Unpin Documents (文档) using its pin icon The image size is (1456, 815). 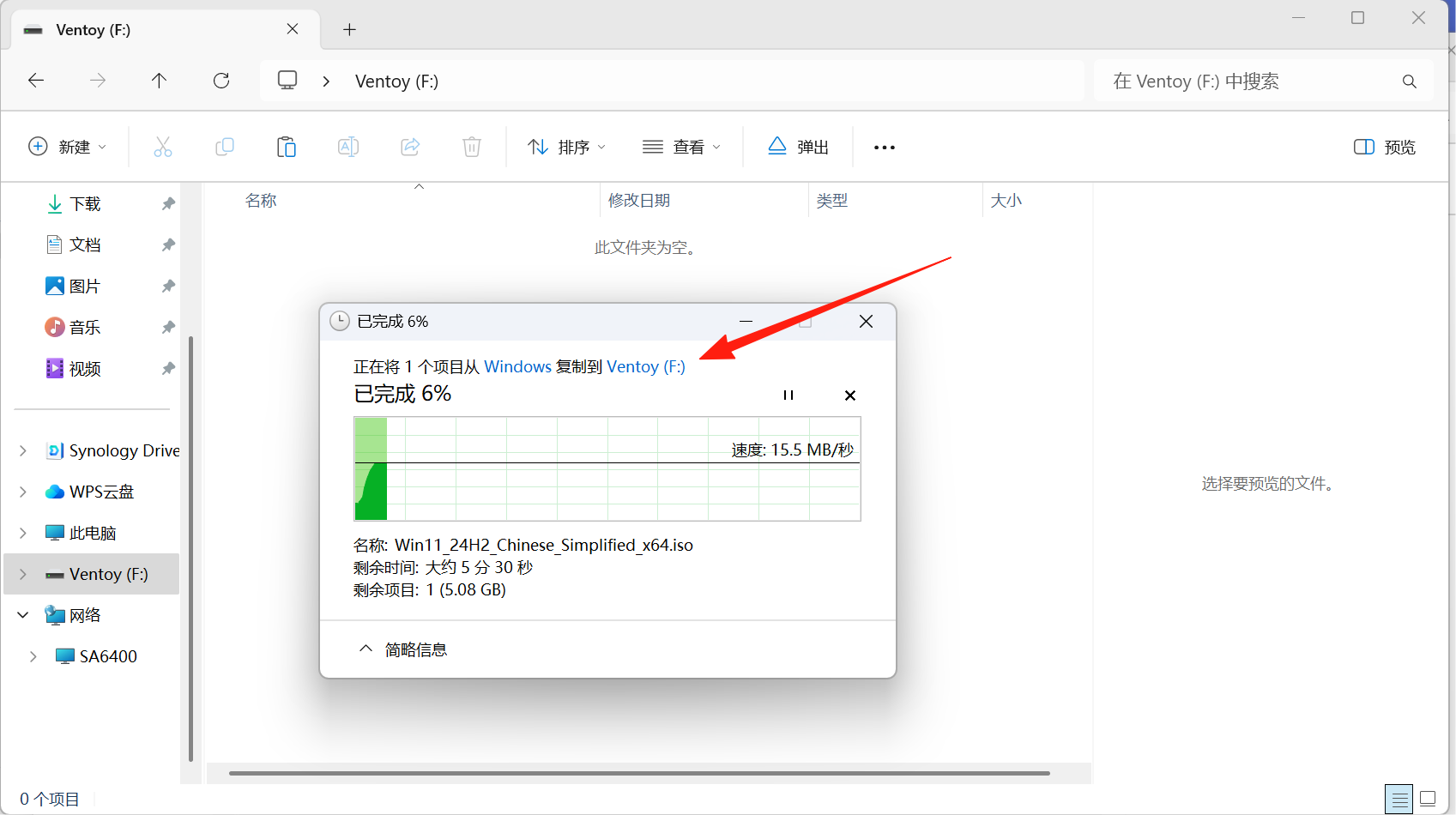[x=168, y=245]
